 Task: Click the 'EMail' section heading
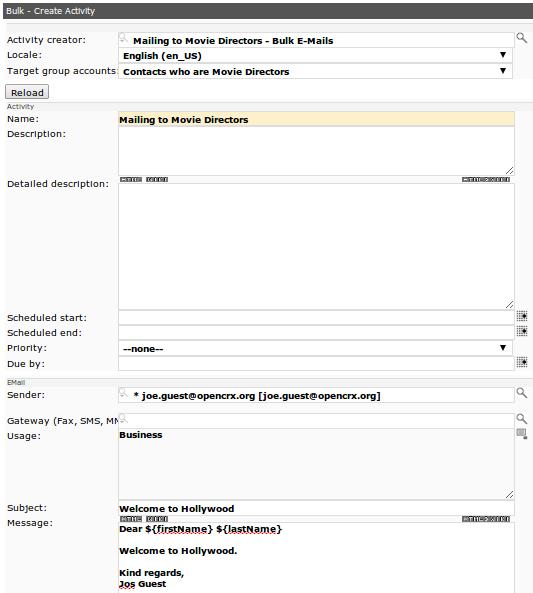(x=16, y=382)
